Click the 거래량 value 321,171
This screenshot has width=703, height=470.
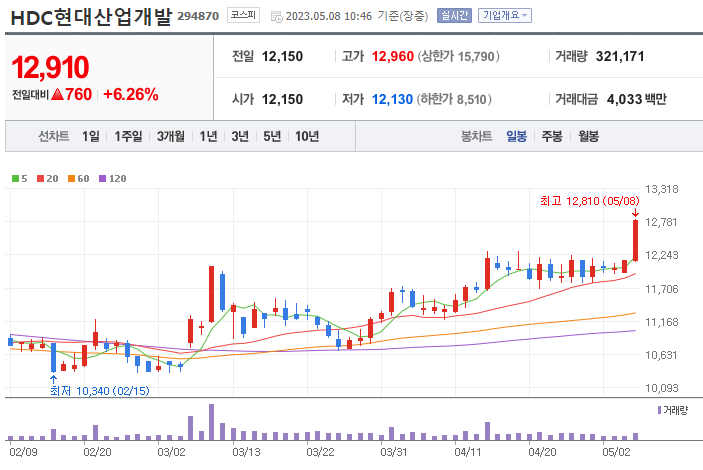coord(620,57)
